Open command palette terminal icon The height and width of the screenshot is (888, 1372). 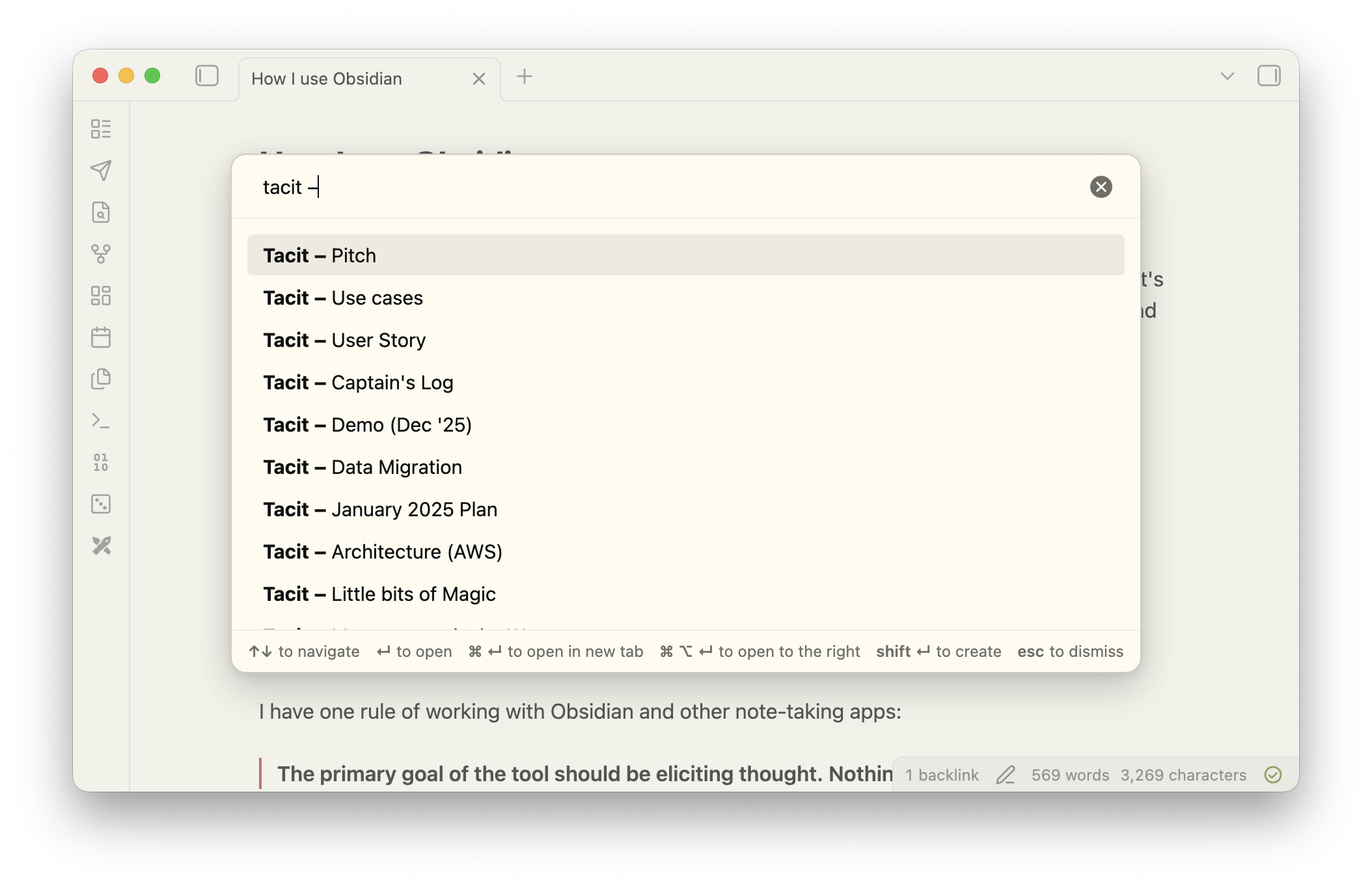click(101, 421)
